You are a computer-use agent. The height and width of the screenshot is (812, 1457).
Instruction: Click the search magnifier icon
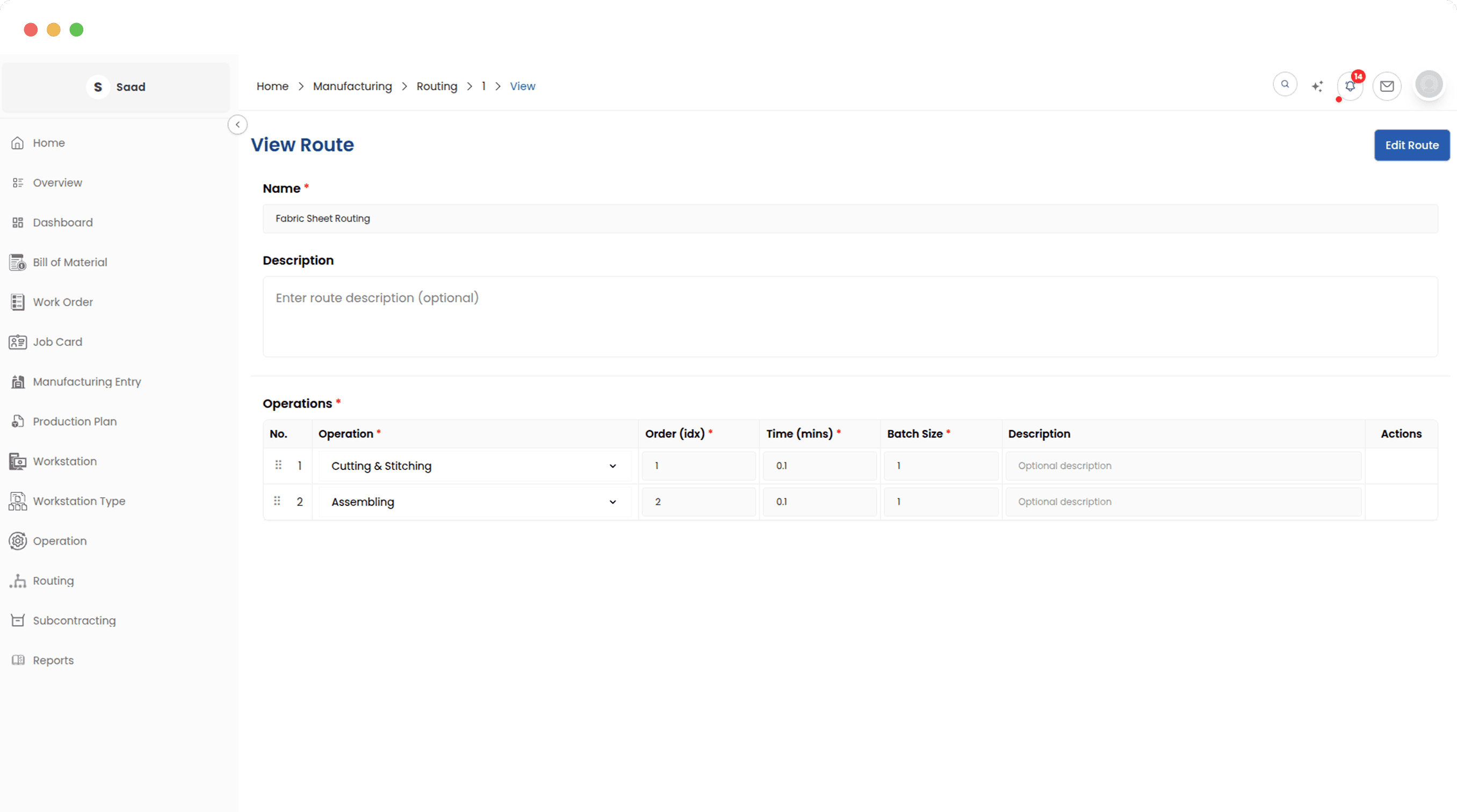(x=1285, y=85)
